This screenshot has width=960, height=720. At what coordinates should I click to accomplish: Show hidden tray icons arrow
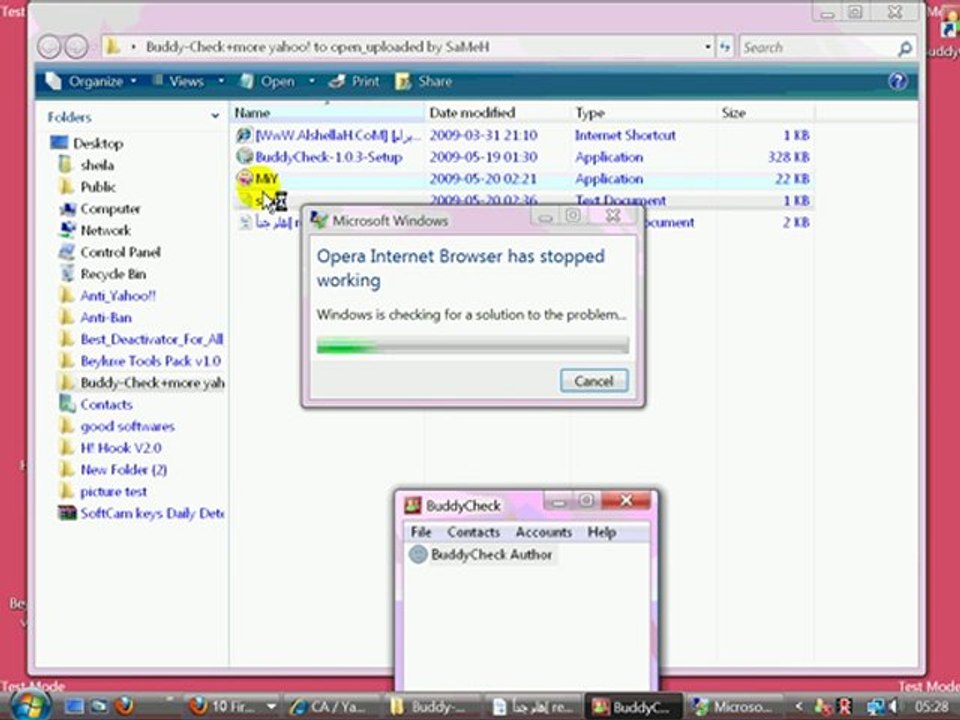(799, 707)
